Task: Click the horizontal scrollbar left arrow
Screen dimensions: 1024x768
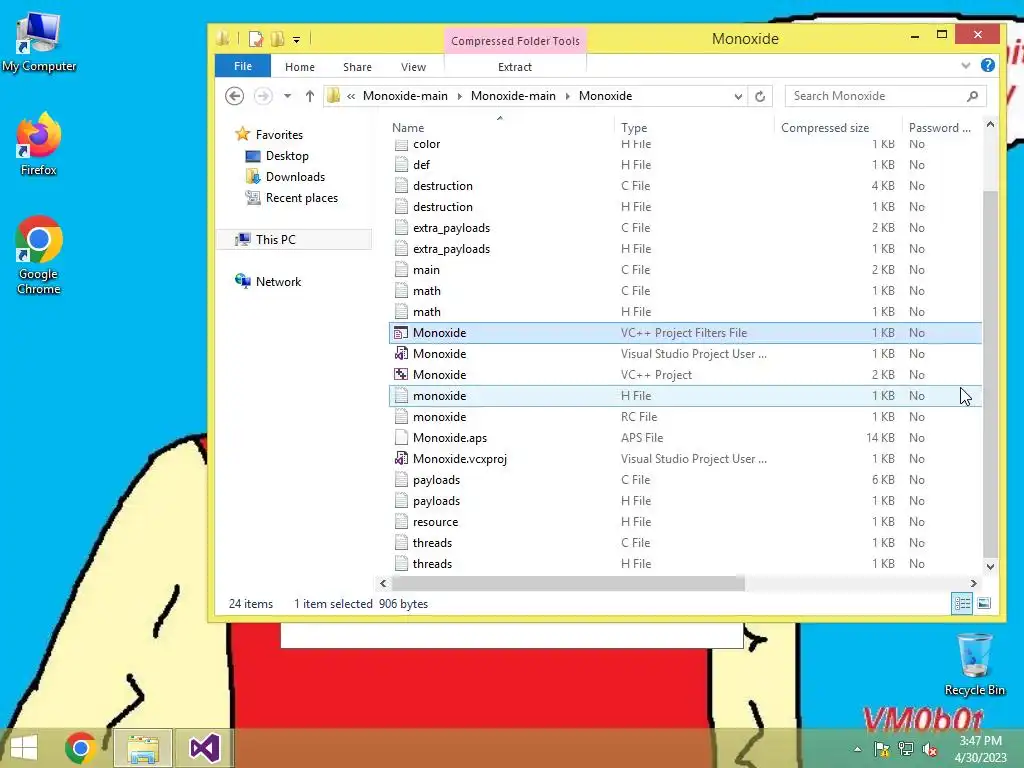Action: (383, 583)
